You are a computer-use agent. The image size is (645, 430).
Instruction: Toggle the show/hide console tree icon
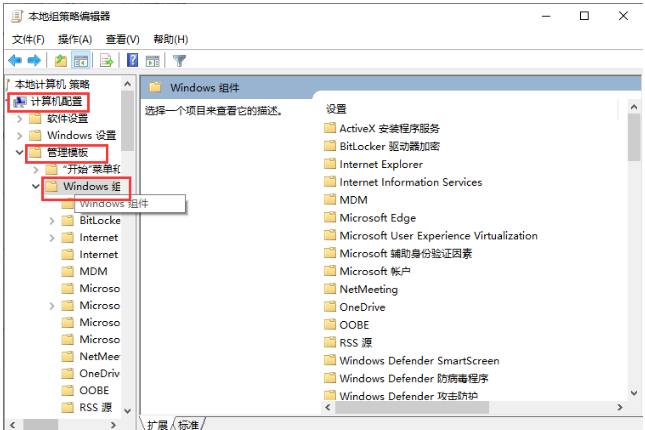tap(81, 61)
